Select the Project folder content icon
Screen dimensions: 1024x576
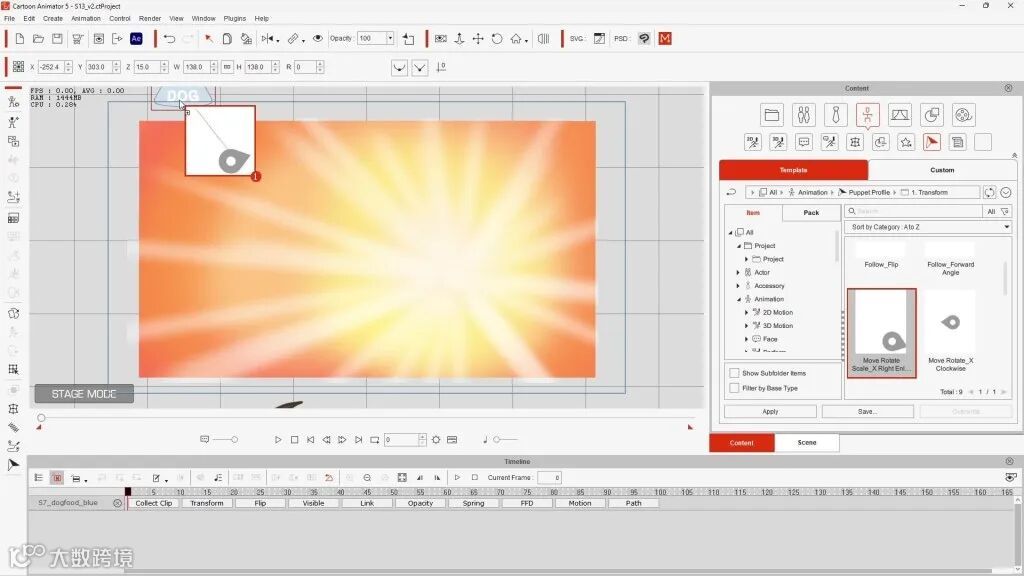(x=772, y=115)
